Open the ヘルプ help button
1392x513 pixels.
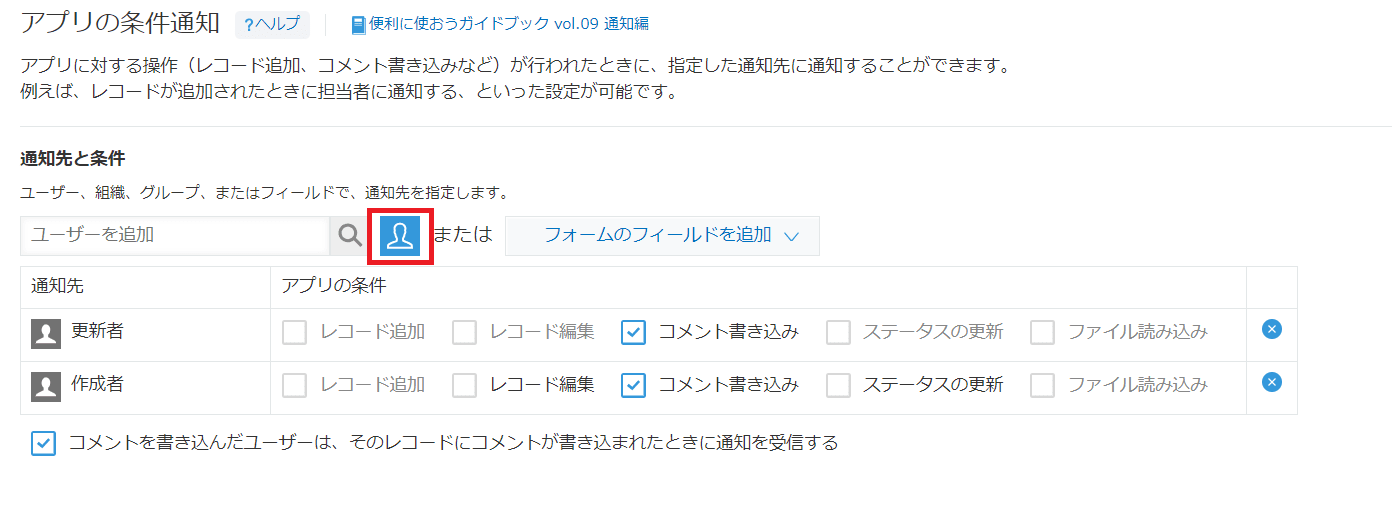point(272,24)
